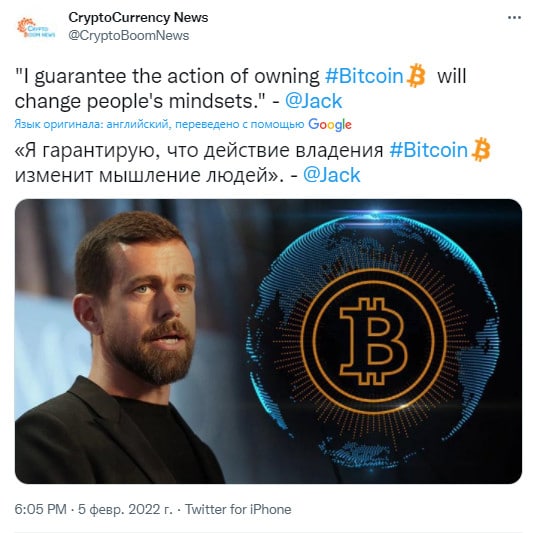Click the CryptoBoomNews profile avatar
Image resolution: width=537 pixels, height=533 pixels.
36,27
